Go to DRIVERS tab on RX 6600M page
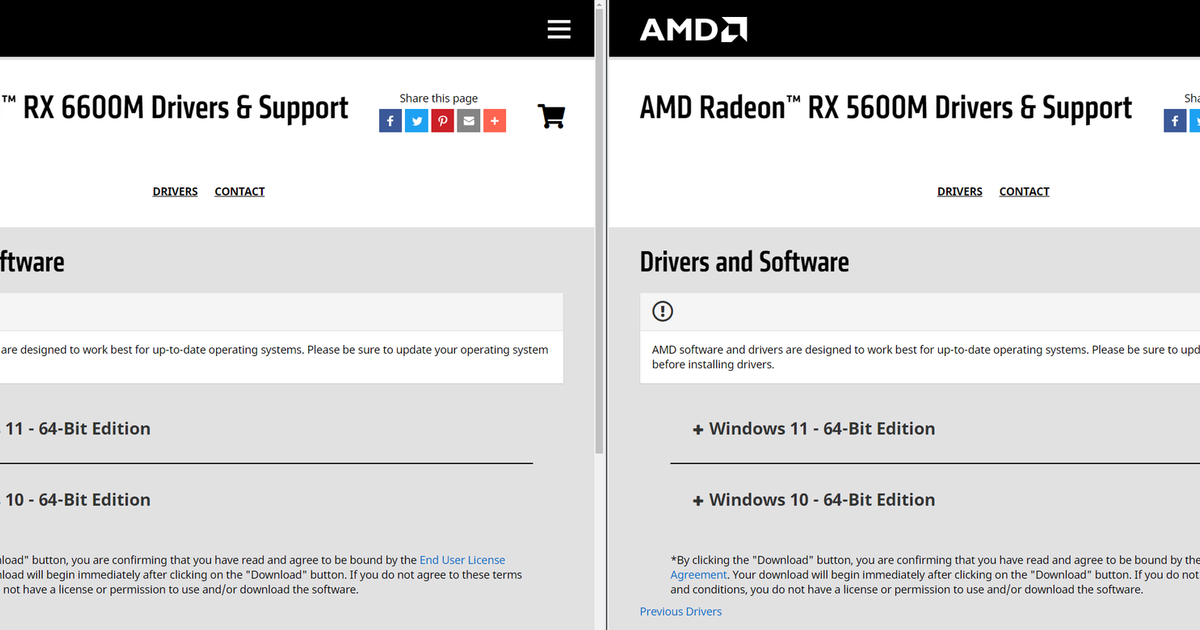The height and width of the screenshot is (630, 1200). pos(175,191)
